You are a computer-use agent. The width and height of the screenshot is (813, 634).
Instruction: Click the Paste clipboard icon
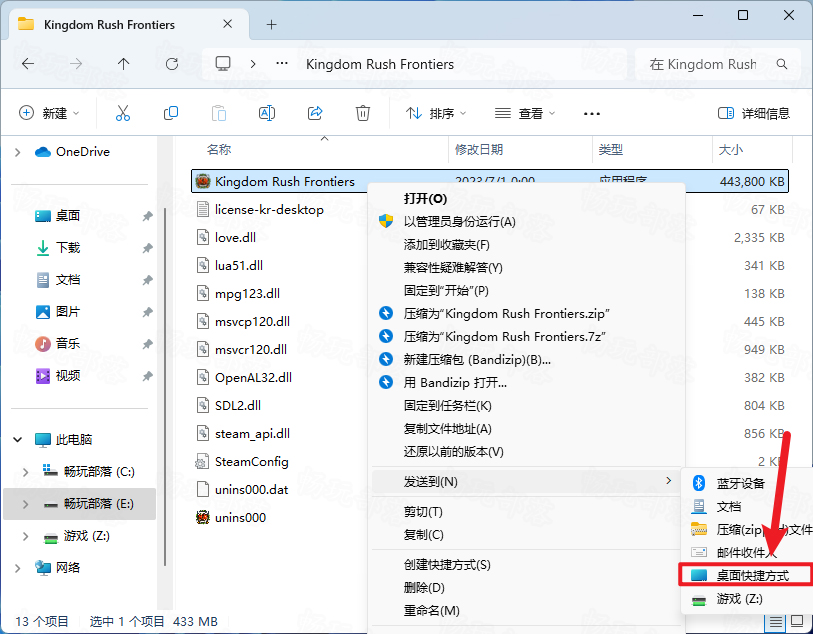tap(219, 113)
